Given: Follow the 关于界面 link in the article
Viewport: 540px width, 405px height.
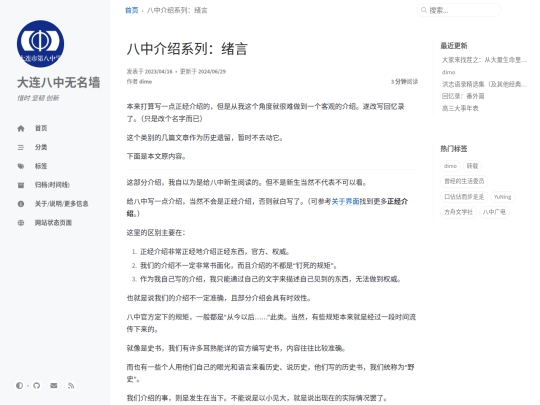Looking at the screenshot, I should 345,201.
